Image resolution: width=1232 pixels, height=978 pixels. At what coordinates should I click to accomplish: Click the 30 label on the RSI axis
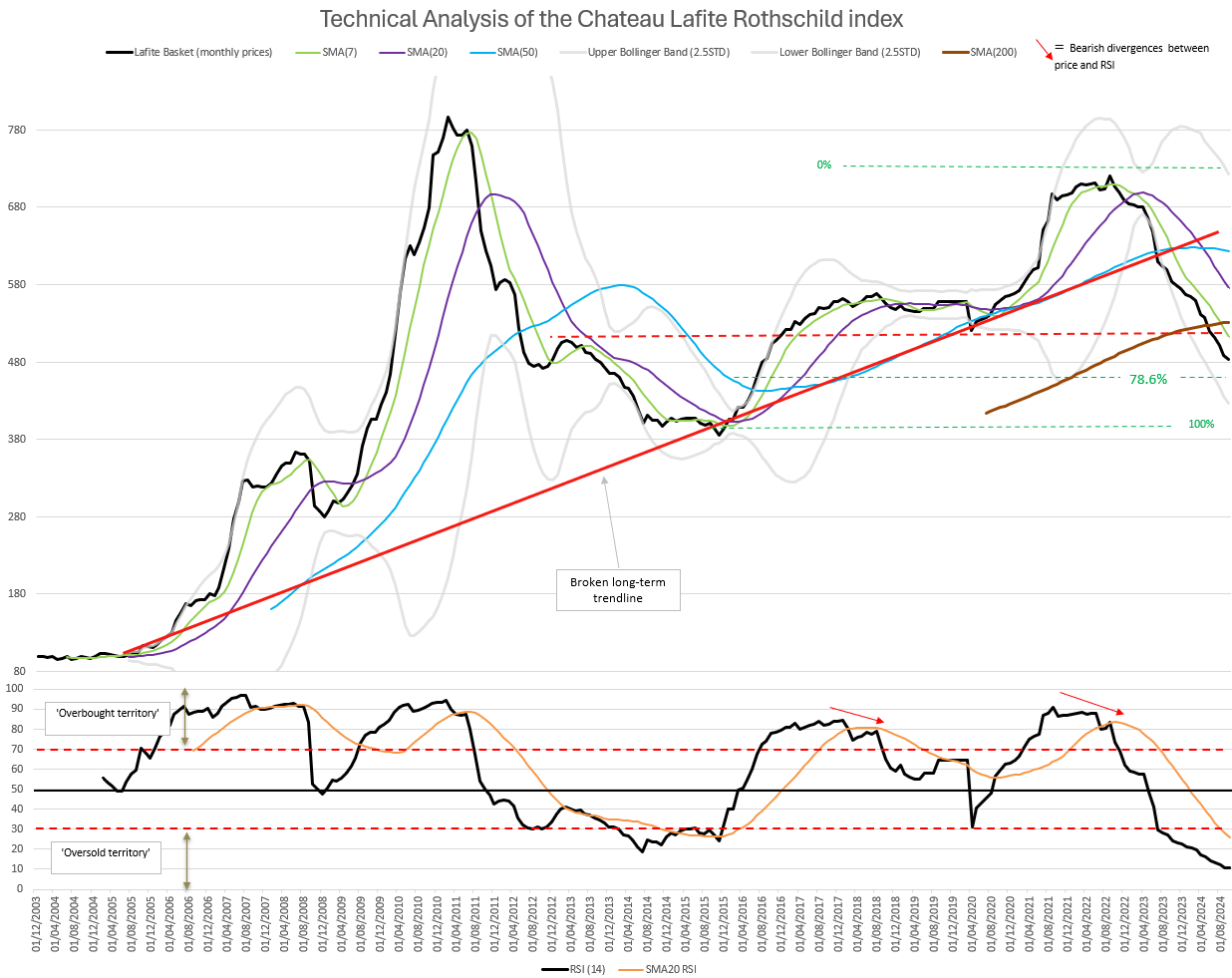point(16,828)
